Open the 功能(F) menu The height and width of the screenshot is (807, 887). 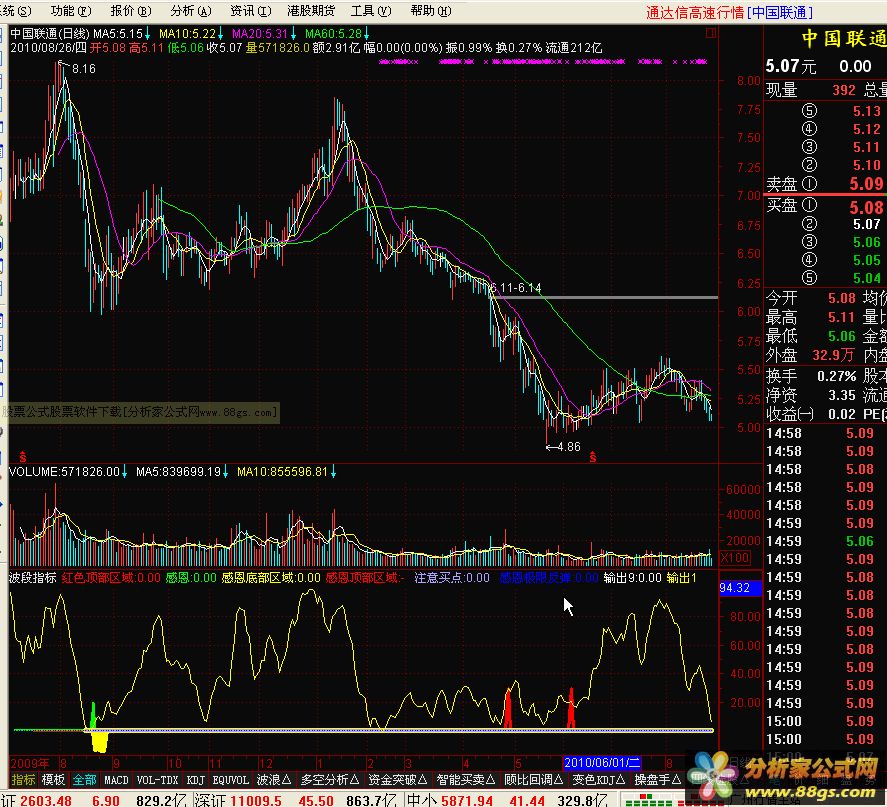(71, 11)
